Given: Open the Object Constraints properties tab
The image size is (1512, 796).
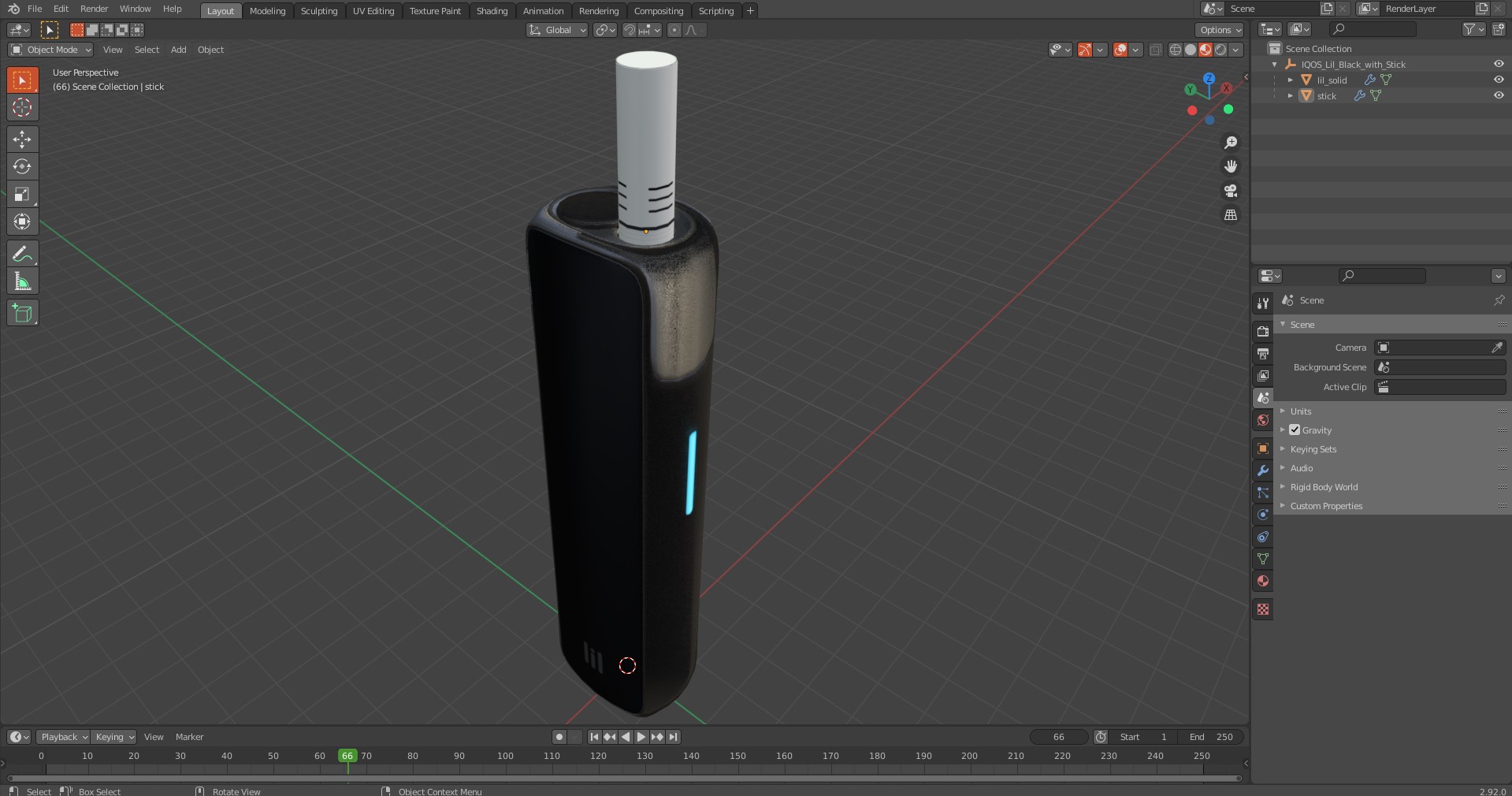Looking at the screenshot, I should click(x=1263, y=537).
